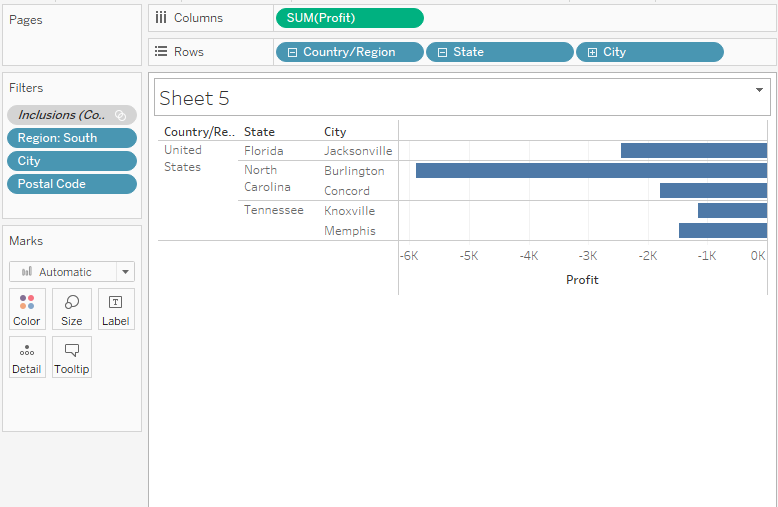Open the Tooltip marks card
Image resolution: width=778 pixels, height=507 pixels.
72,357
